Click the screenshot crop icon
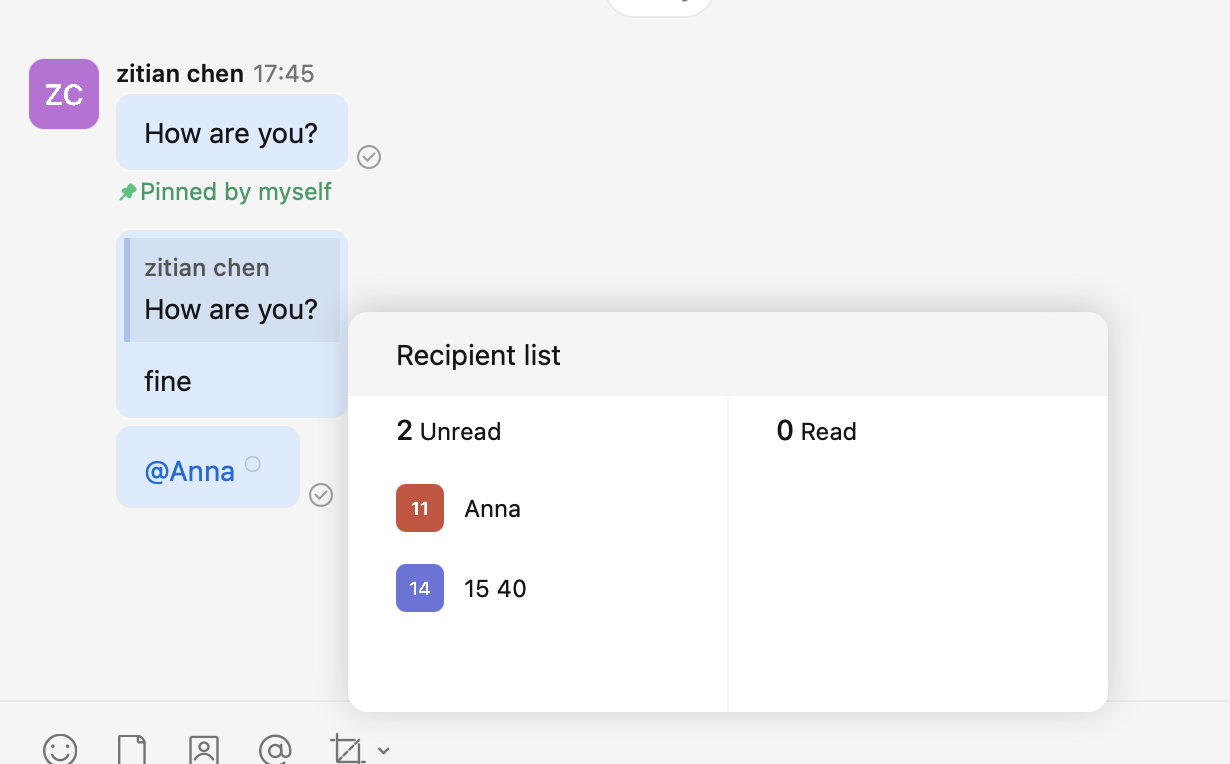This screenshot has width=1230, height=764. tap(347, 750)
